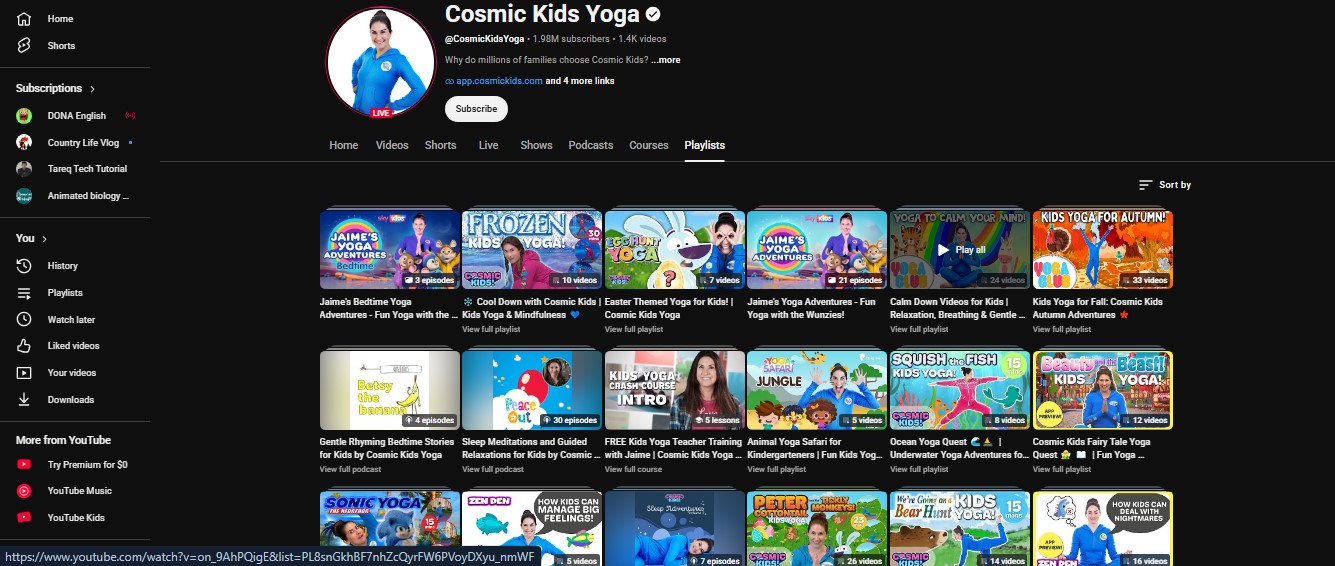The height and width of the screenshot is (566, 1335).
Task: Open the Sort by dropdown
Action: [1165, 185]
